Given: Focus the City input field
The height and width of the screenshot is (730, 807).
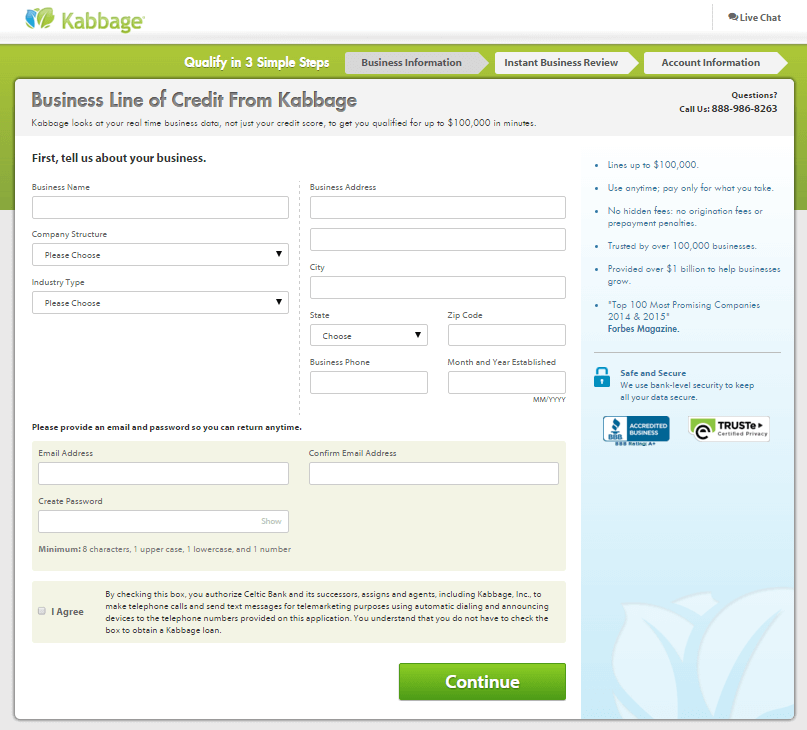Looking at the screenshot, I should (x=437, y=287).
